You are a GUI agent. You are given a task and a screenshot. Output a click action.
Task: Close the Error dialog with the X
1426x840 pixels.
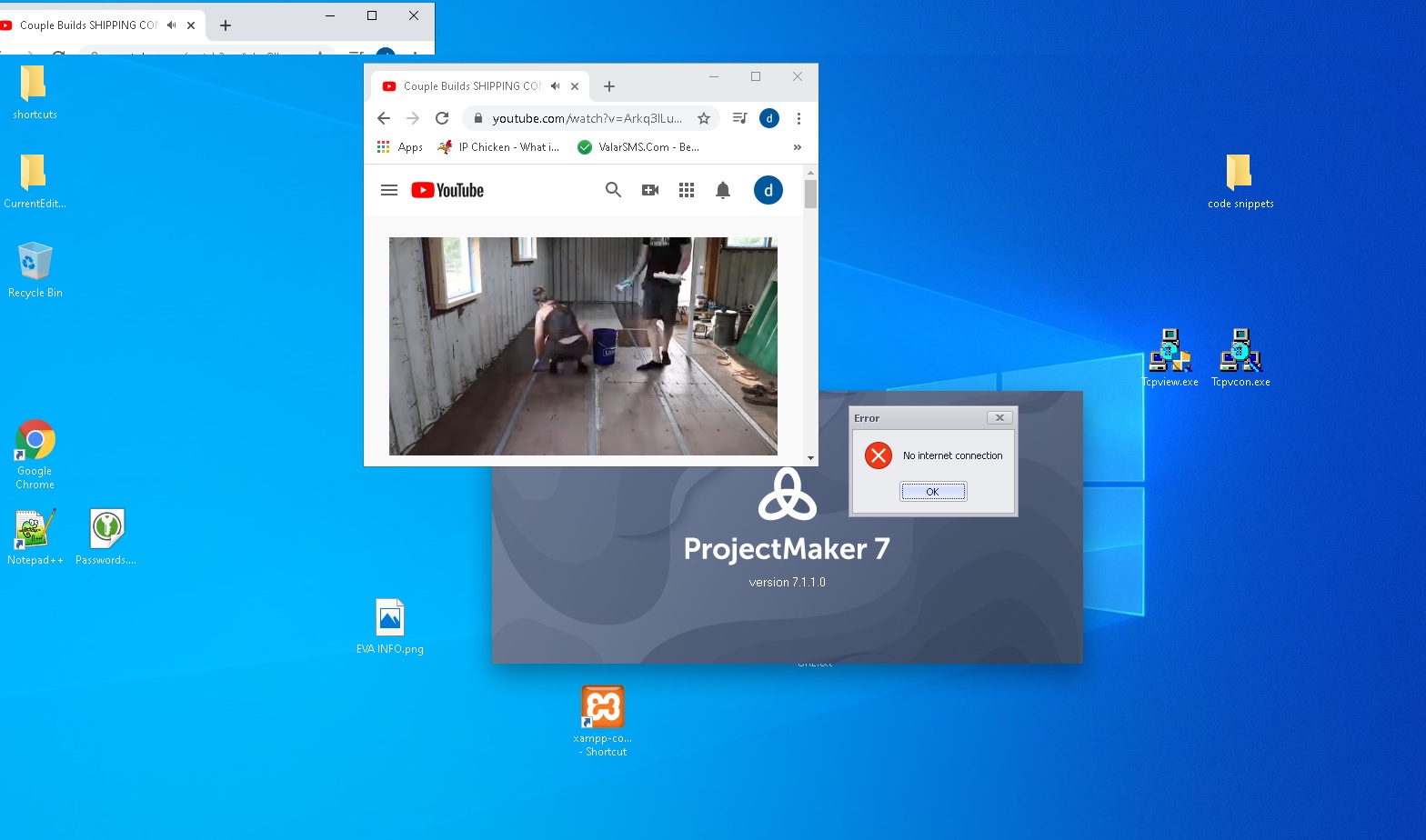point(999,418)
